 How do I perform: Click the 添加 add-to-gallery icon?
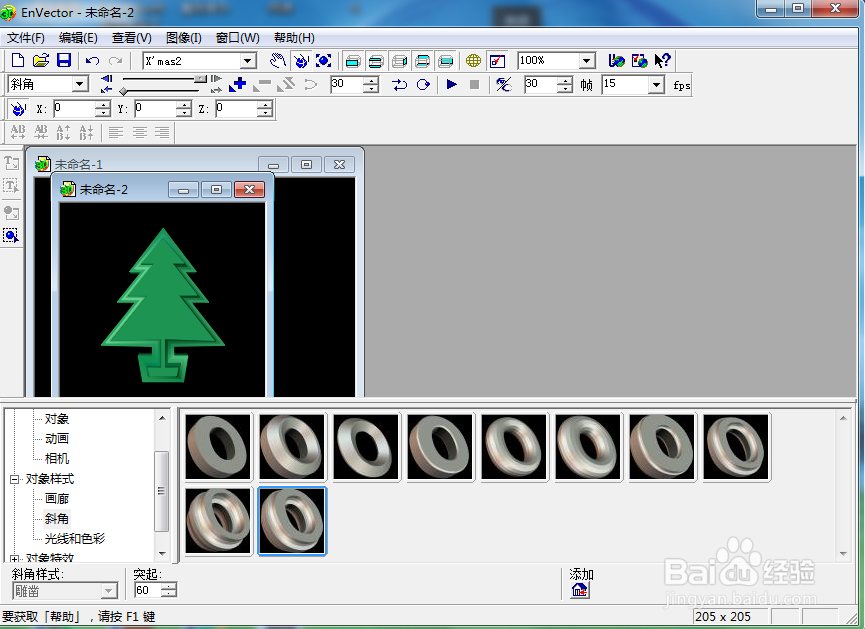(580, 590)
